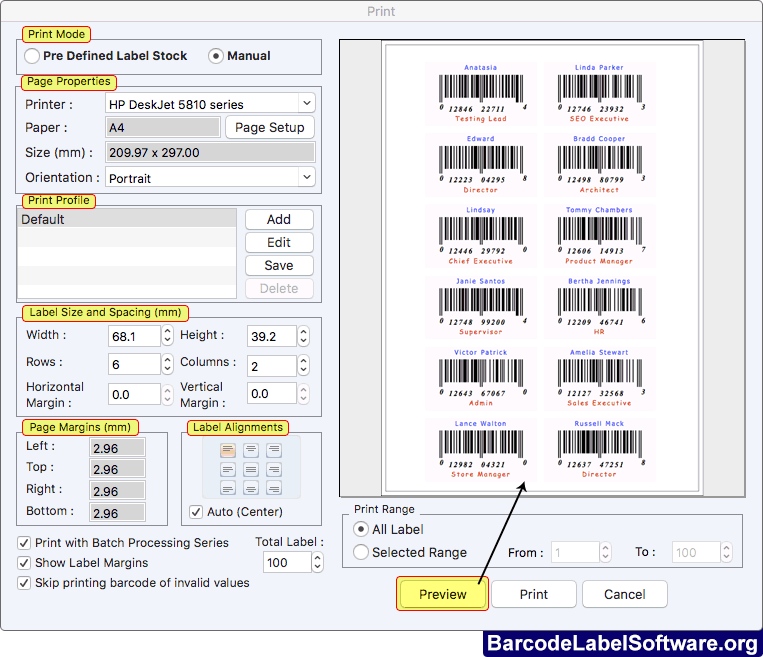Click the To range stepper

point(727,552)
